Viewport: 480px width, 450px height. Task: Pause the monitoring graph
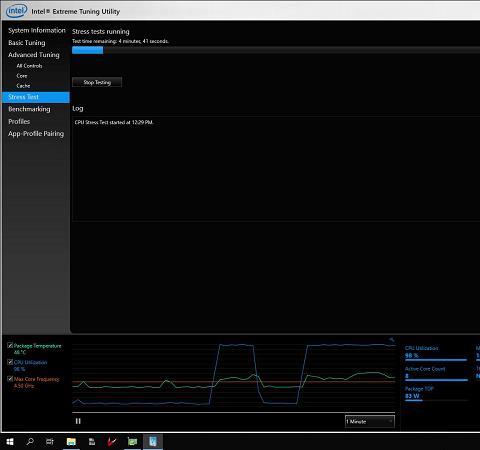(78, 421)
